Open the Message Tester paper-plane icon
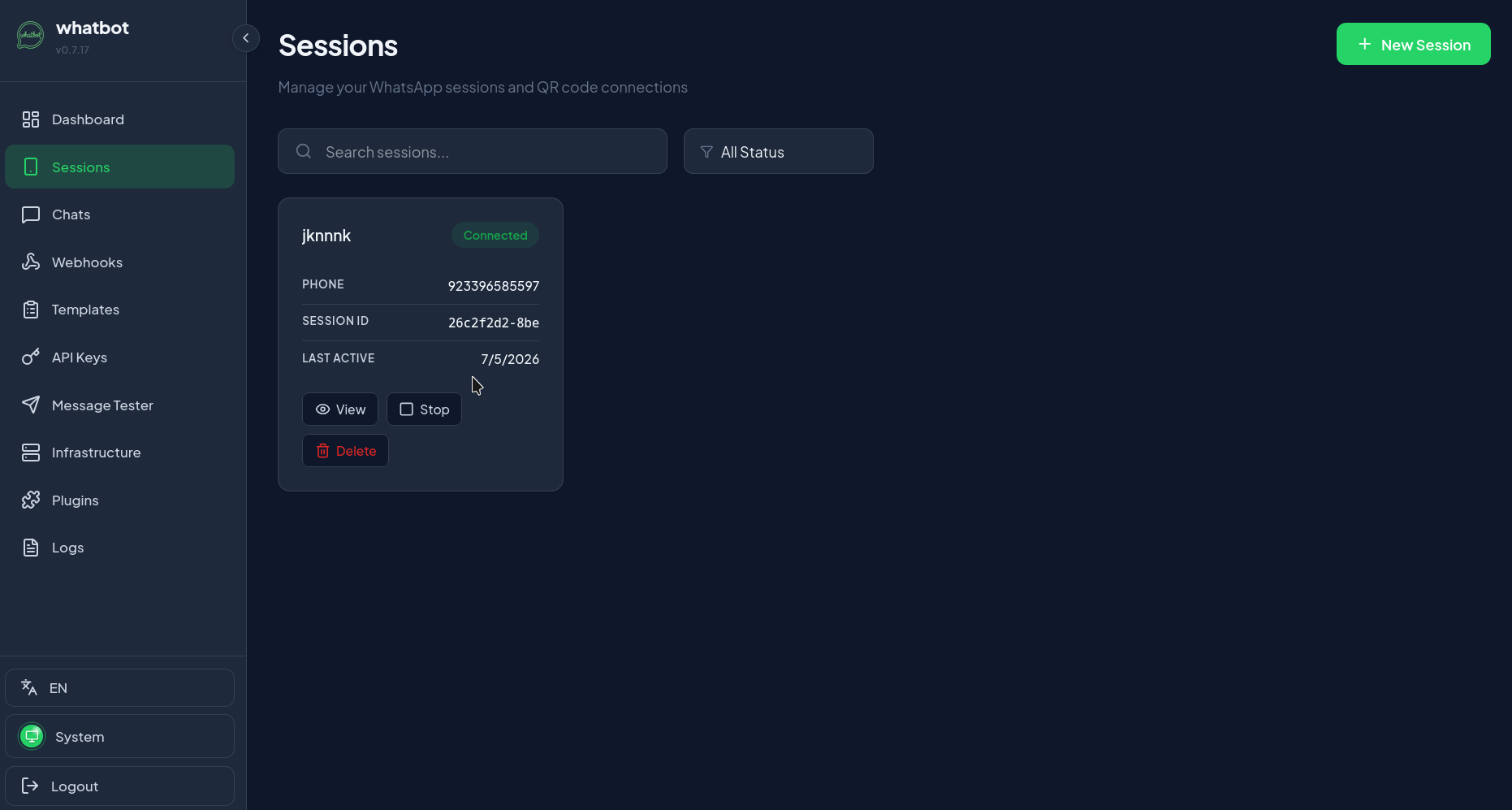 31,405
